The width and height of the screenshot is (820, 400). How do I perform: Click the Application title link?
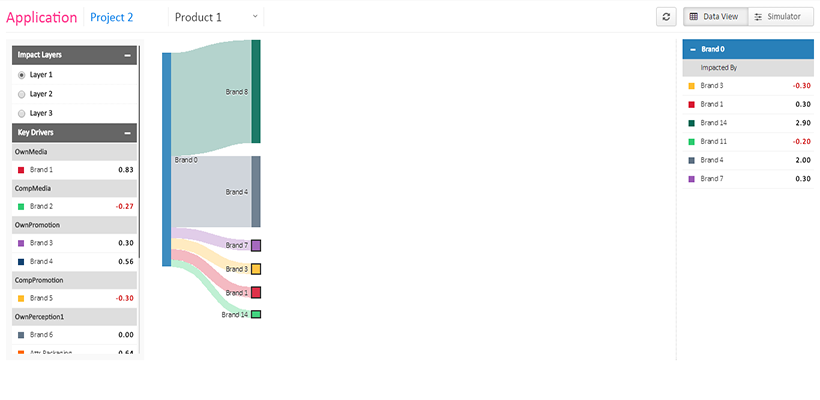[x=41, y=17]
